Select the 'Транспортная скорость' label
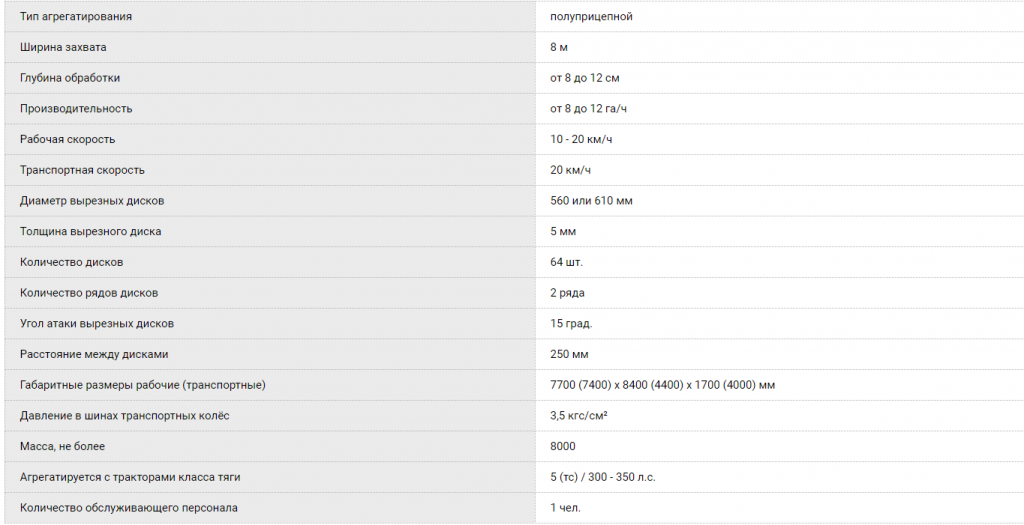This screenshot has width=1024, height=525. tap(82, 170)
